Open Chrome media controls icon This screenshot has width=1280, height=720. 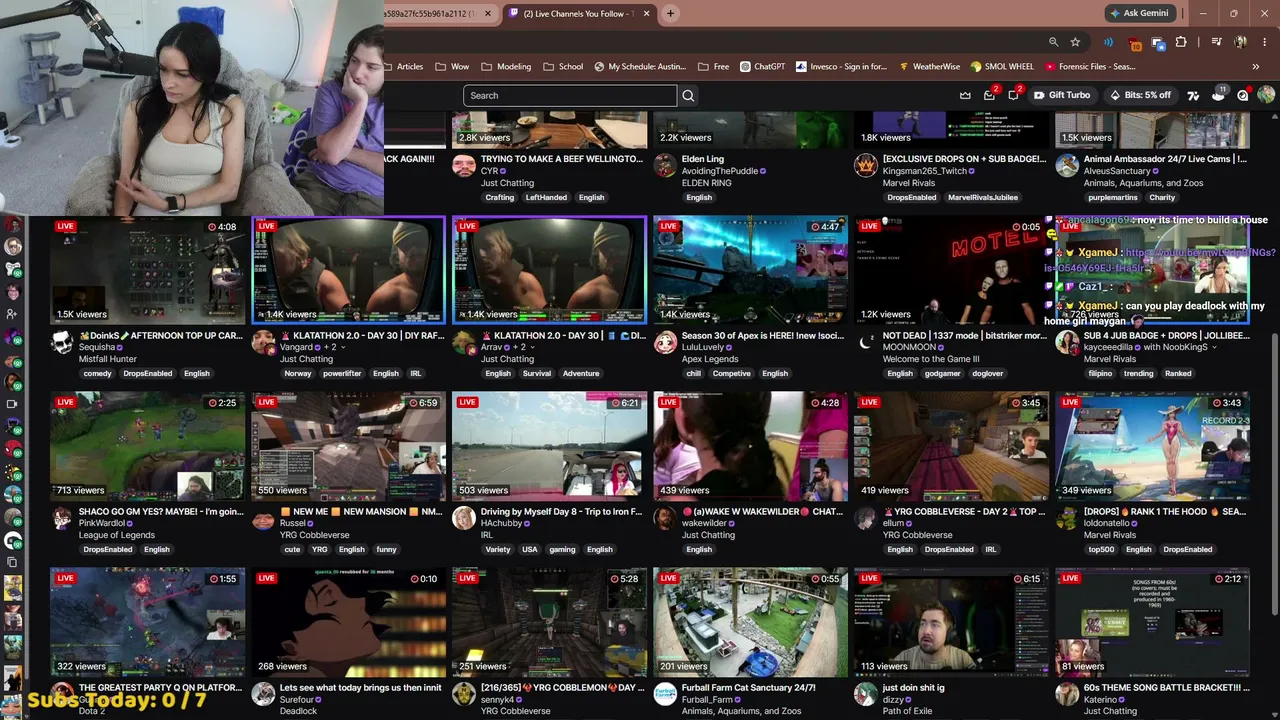(x=1215, y=42)
